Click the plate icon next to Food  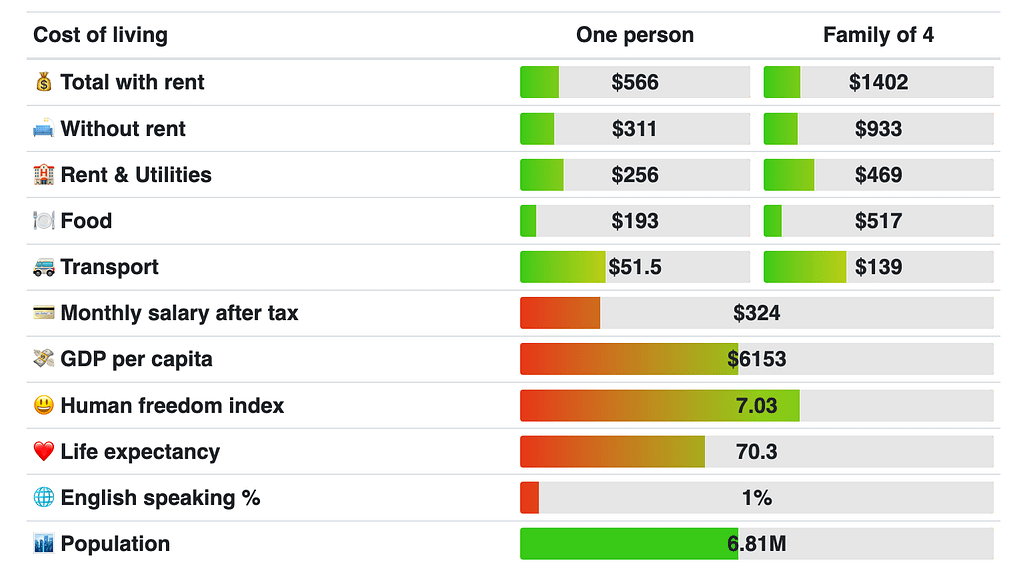point(43,221)
